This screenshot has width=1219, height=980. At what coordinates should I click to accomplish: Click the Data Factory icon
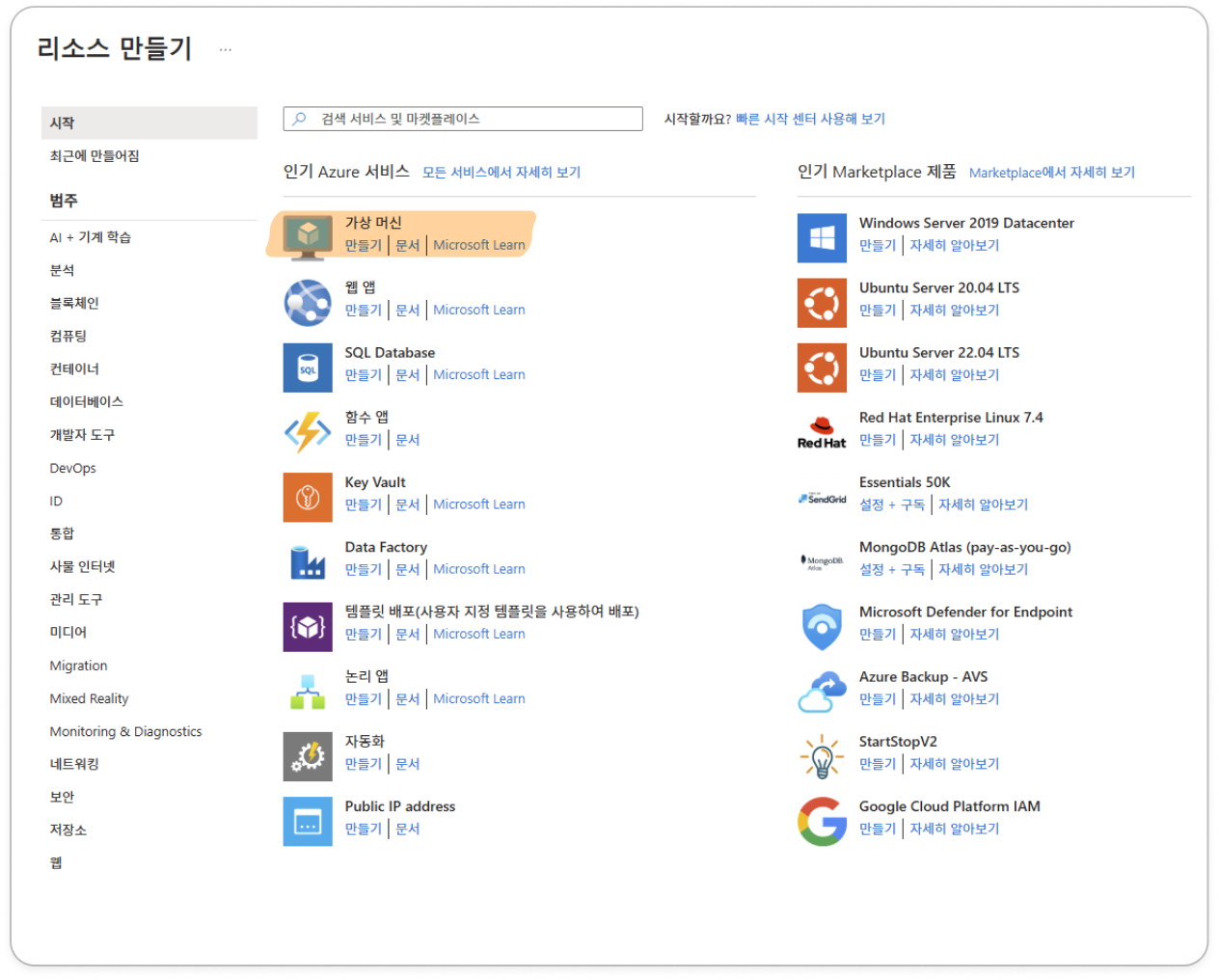point(308,561)
